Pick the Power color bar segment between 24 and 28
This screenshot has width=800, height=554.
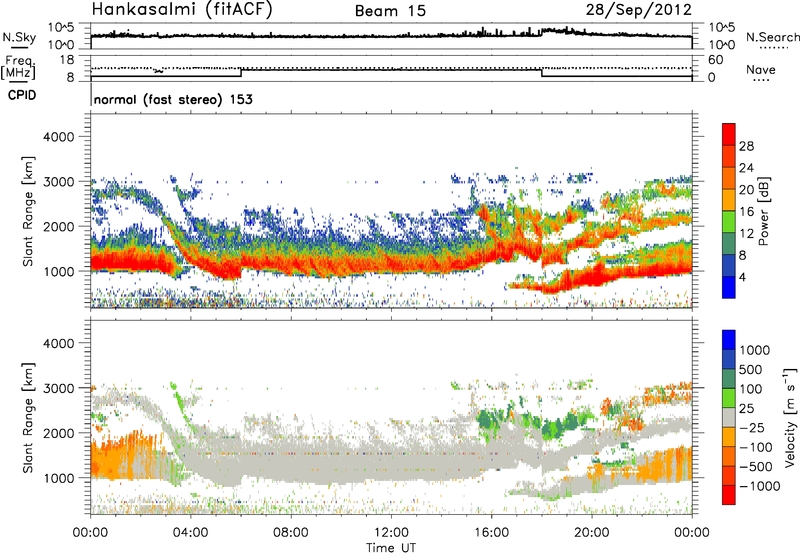[x=729, y=156]
